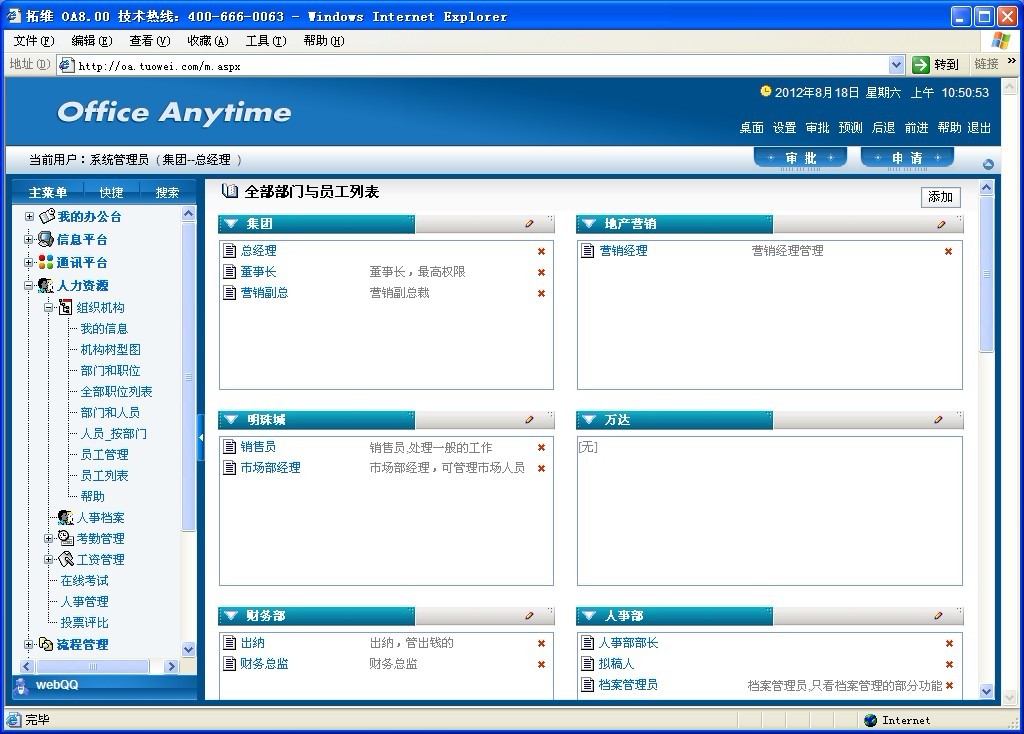Open the webQQ icon in sidebar footer
This screenshot has width=1024, height=734.
(21, 685)
